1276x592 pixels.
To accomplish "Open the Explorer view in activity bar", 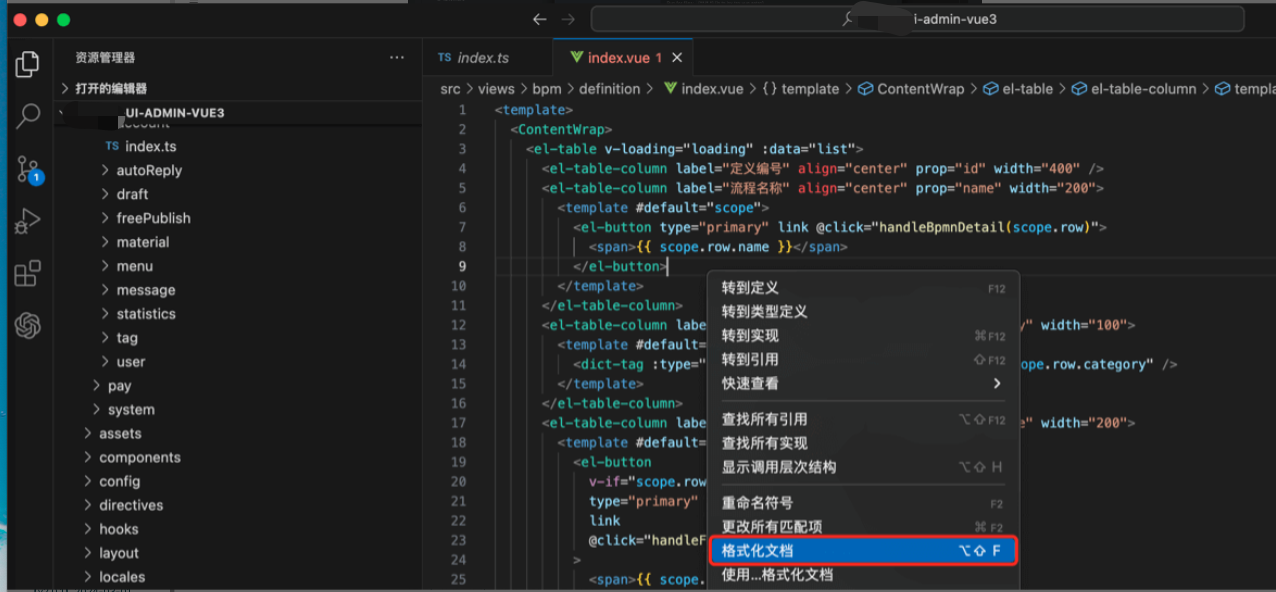I will point(28,65).
